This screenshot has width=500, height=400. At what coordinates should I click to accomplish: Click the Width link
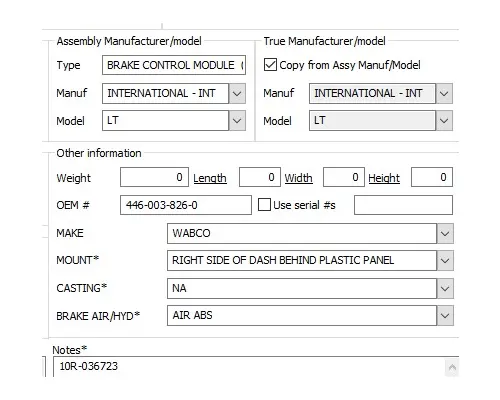[299, 178]
